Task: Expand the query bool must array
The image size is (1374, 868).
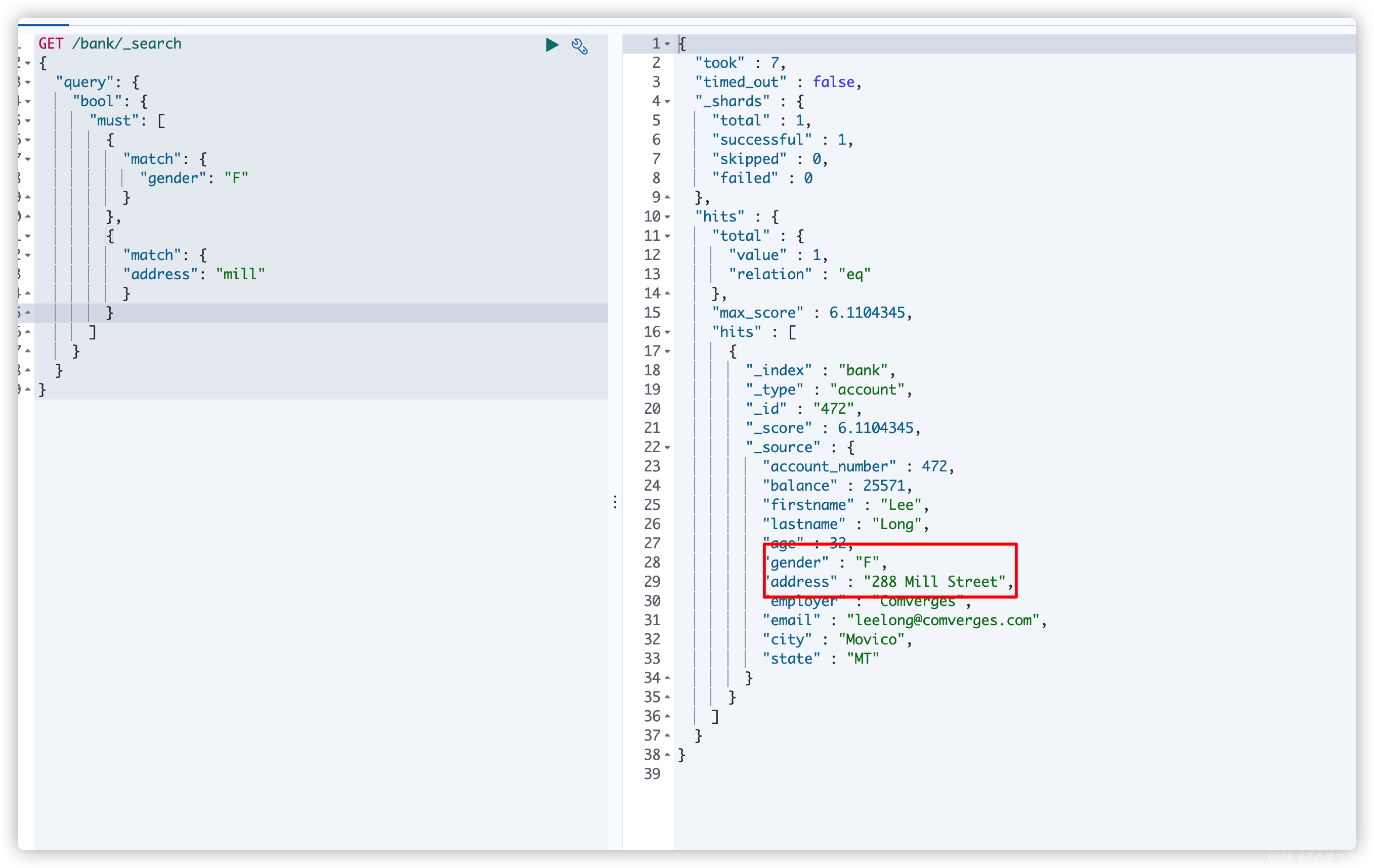Action: point(27,120)
